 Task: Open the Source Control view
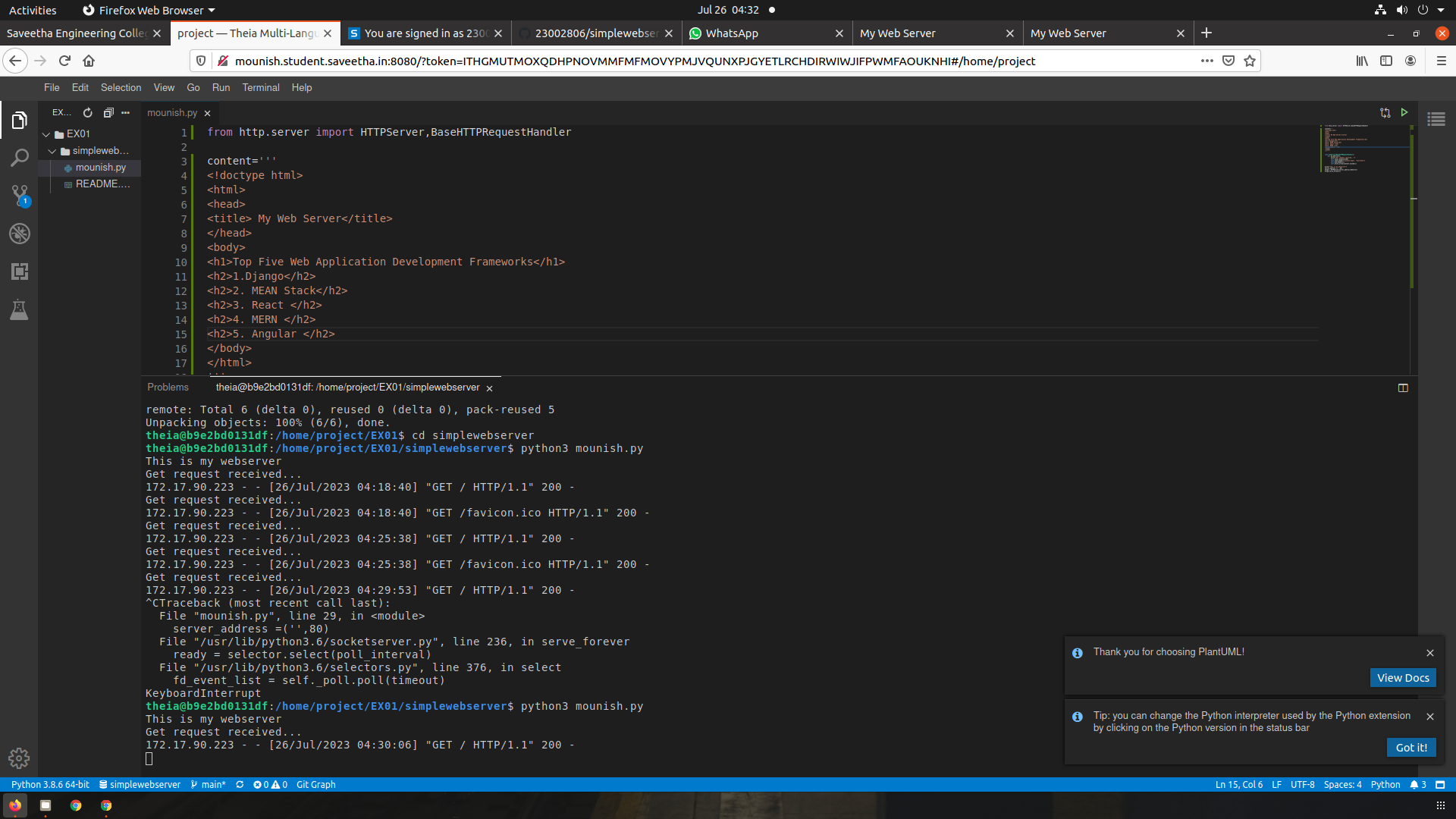click(x=19, y=196)
